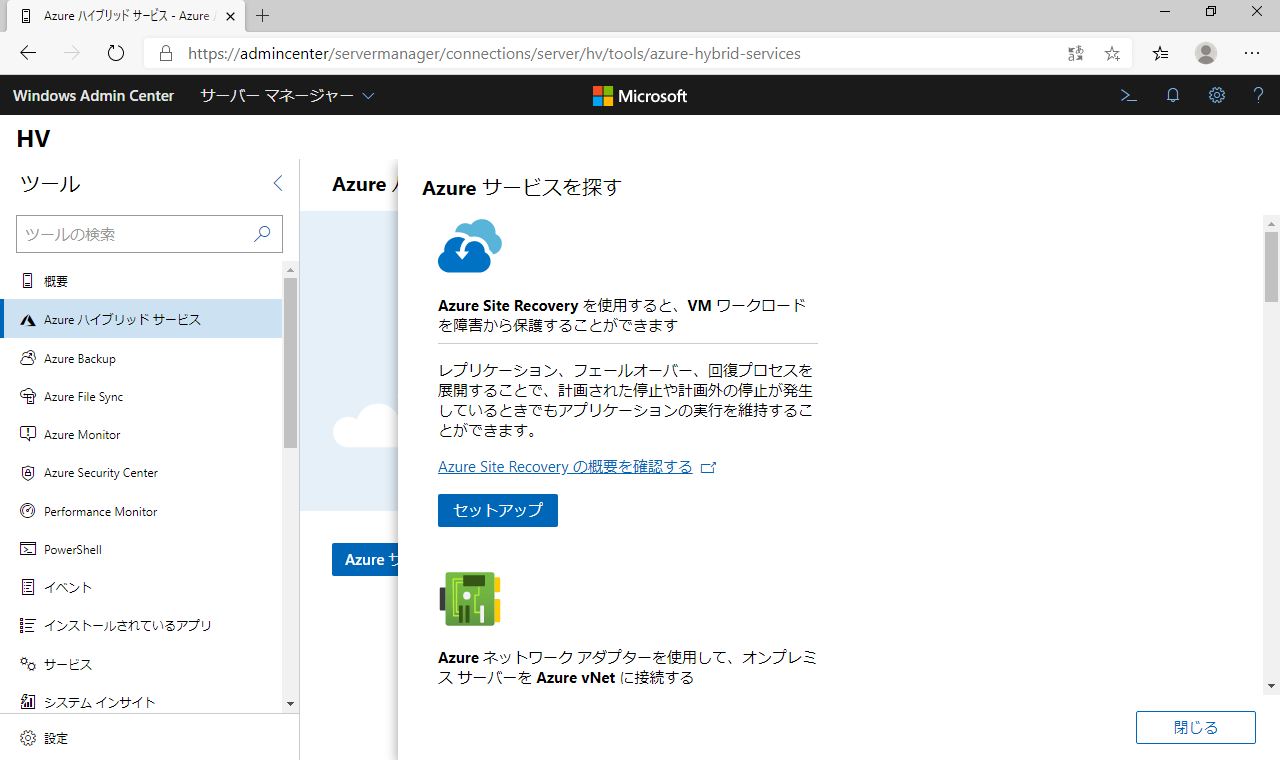This screenshot has width=1280, height=760.
Task: Select the インストールされているアプリ icon
Action: [x=27, y=625]
